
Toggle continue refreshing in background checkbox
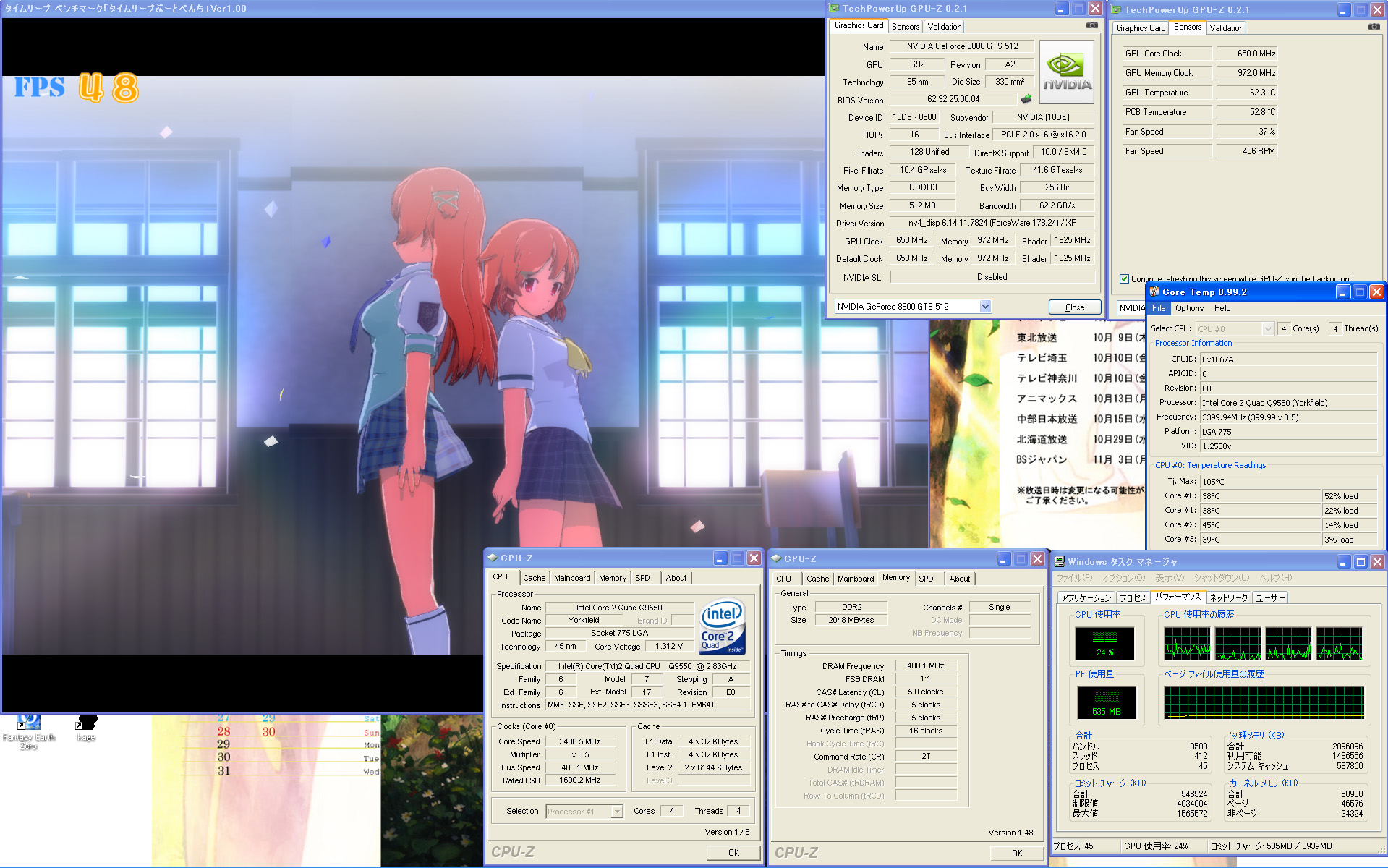[1124, 278]
